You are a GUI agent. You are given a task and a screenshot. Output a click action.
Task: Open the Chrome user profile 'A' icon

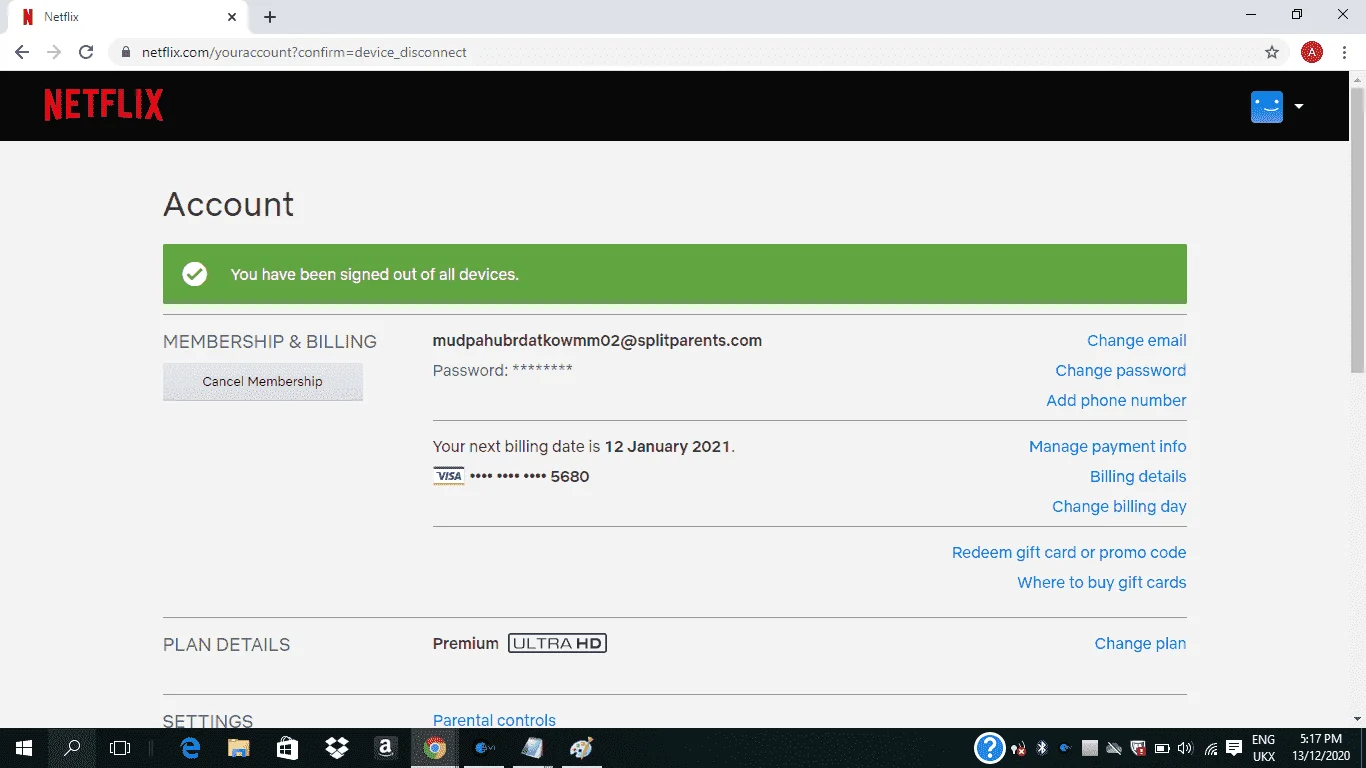(1312, 52)
